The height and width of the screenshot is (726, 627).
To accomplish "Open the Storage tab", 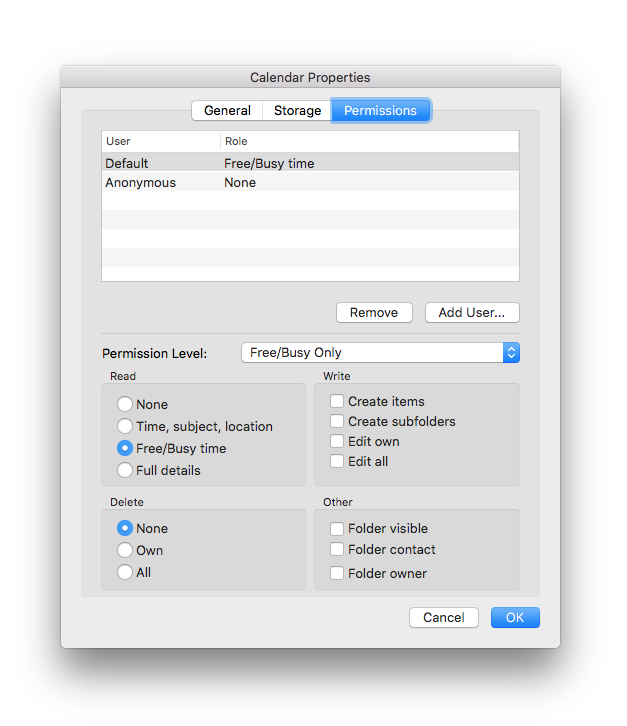I will point(297,111).
